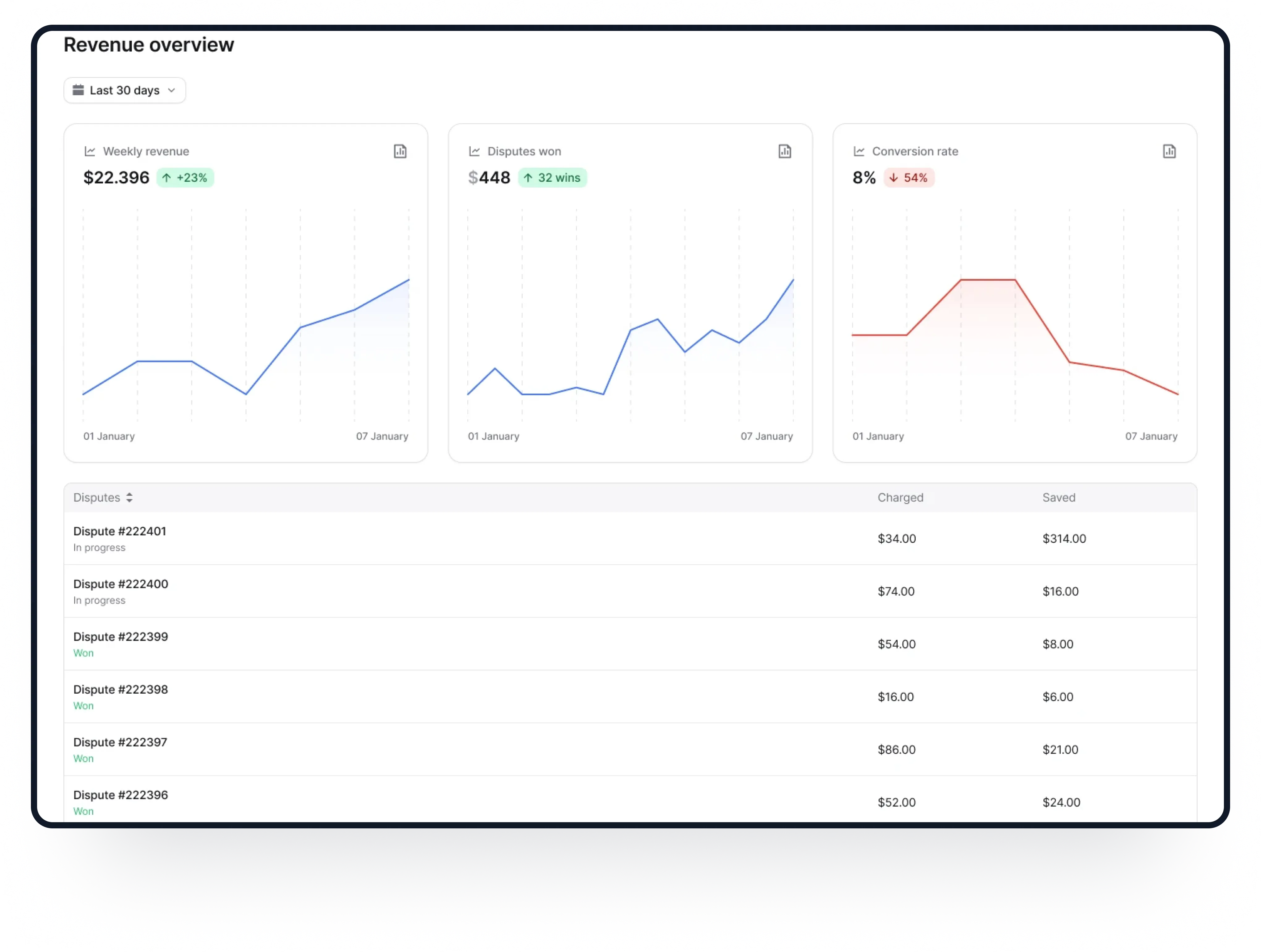
Task: Open Dispute #222401 row
Action: tap(630, 538)
